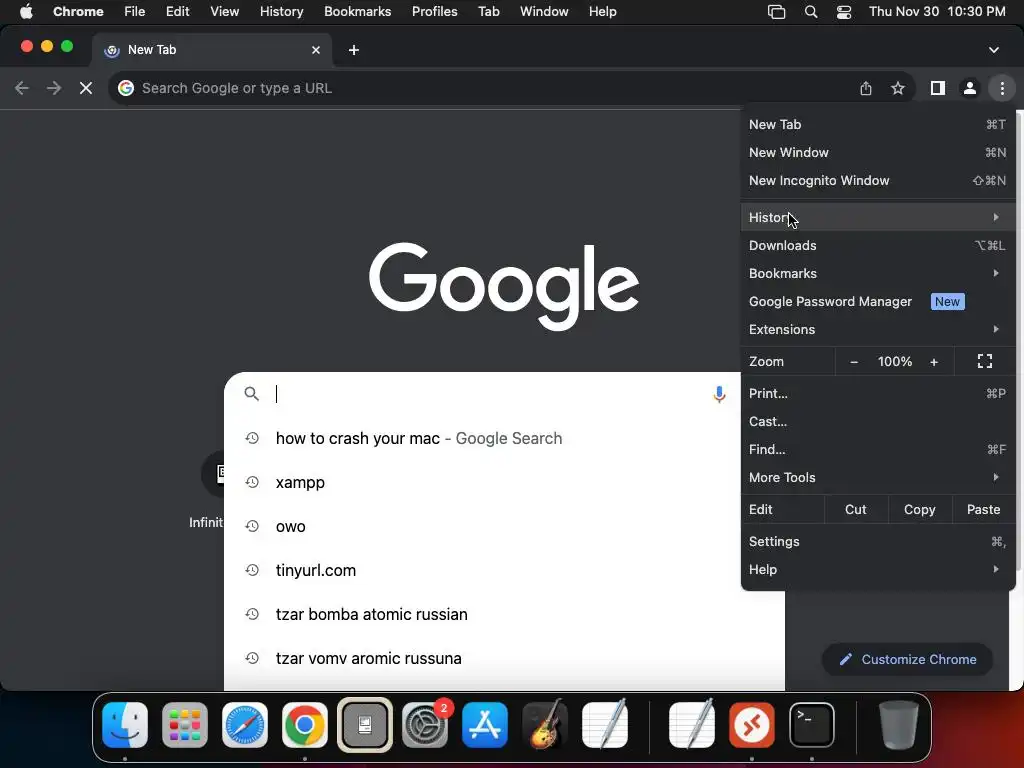
Task: Click the share icon in address bar
Action: click(866, 88)
